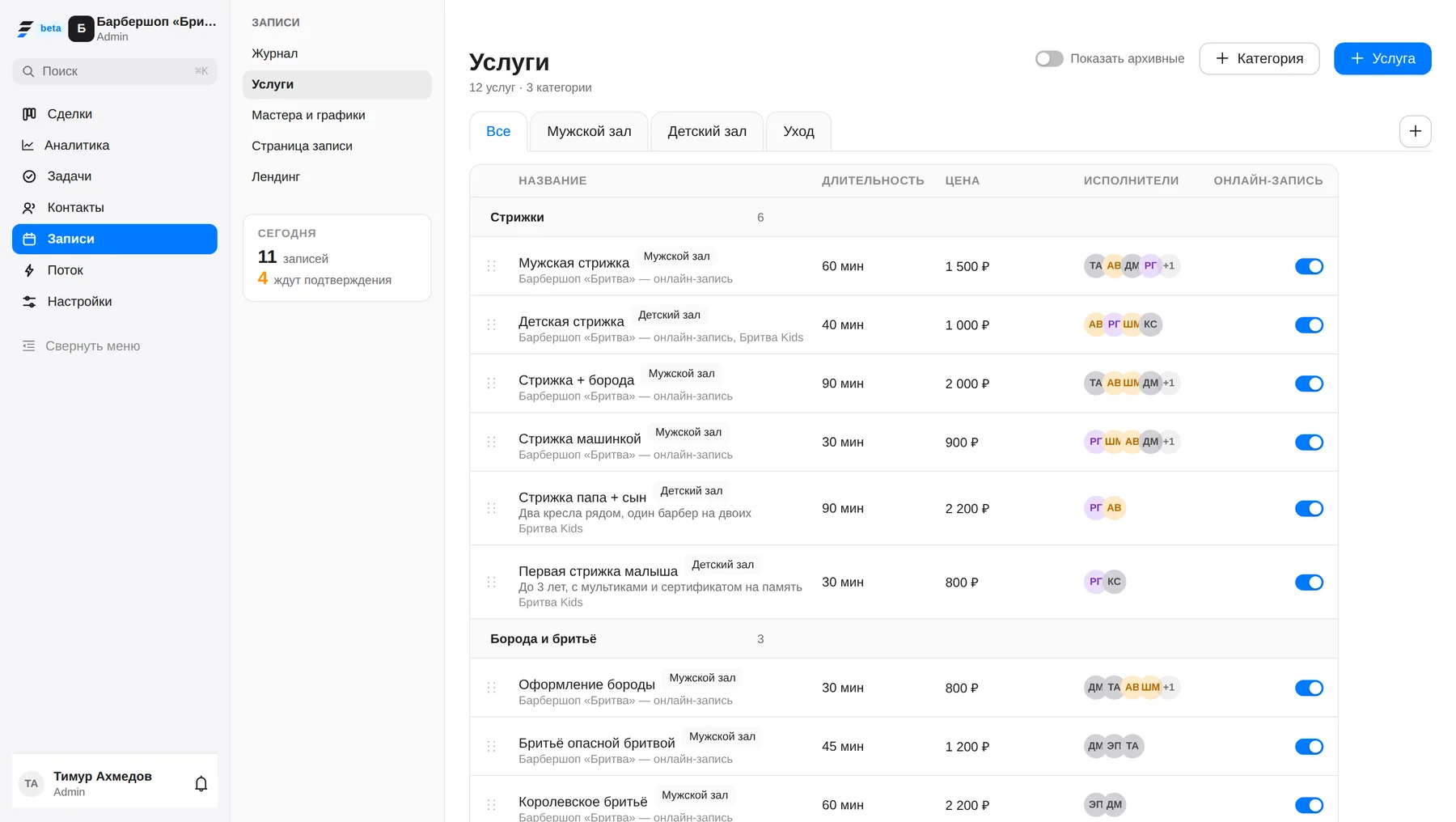Open today's 11 записей summary card
Viewport: 1456px width, 822px height.
(337, 257)
